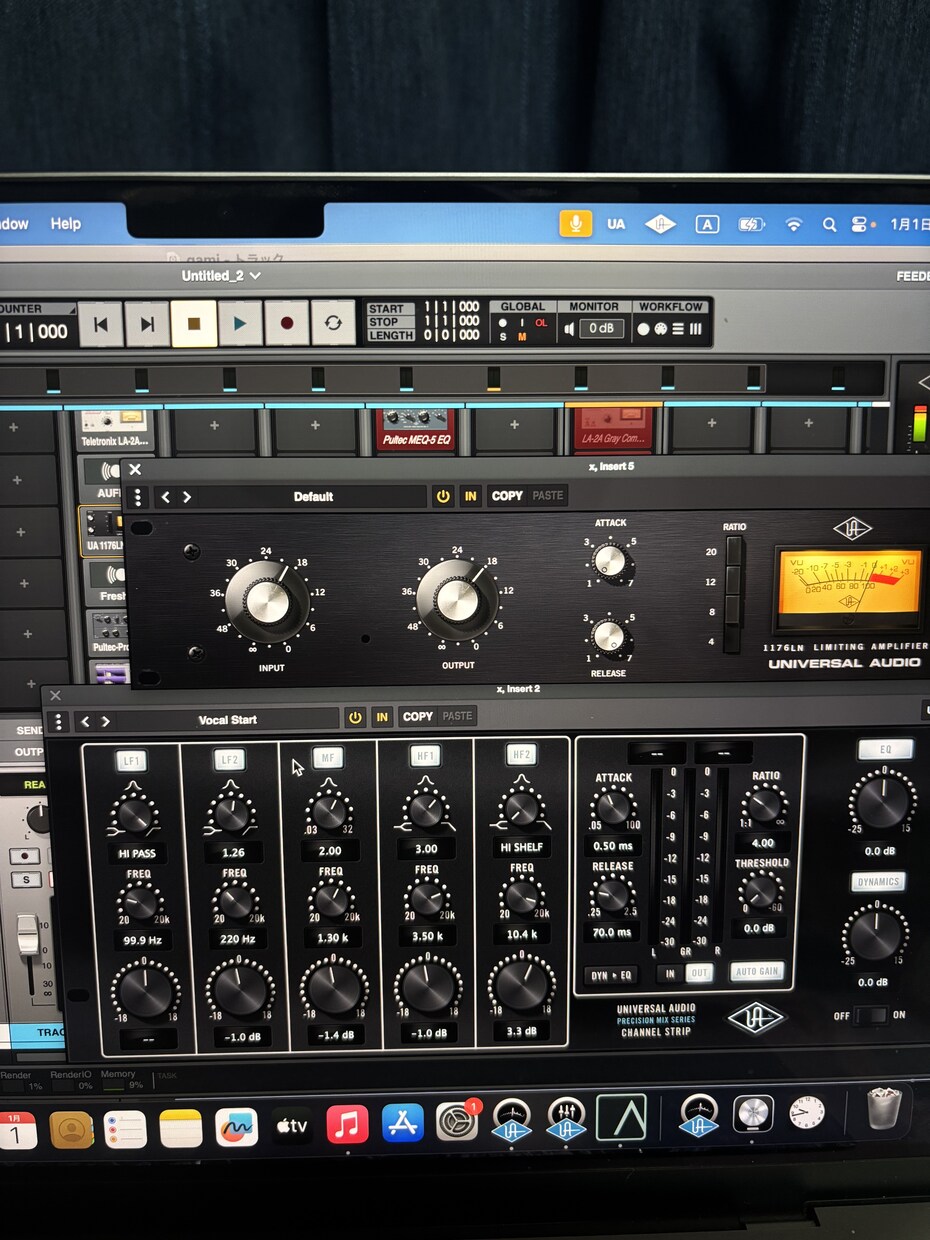930x1240 pixels.
Task: Click the 1176 INPUT knob
Action: coord(266,601)
